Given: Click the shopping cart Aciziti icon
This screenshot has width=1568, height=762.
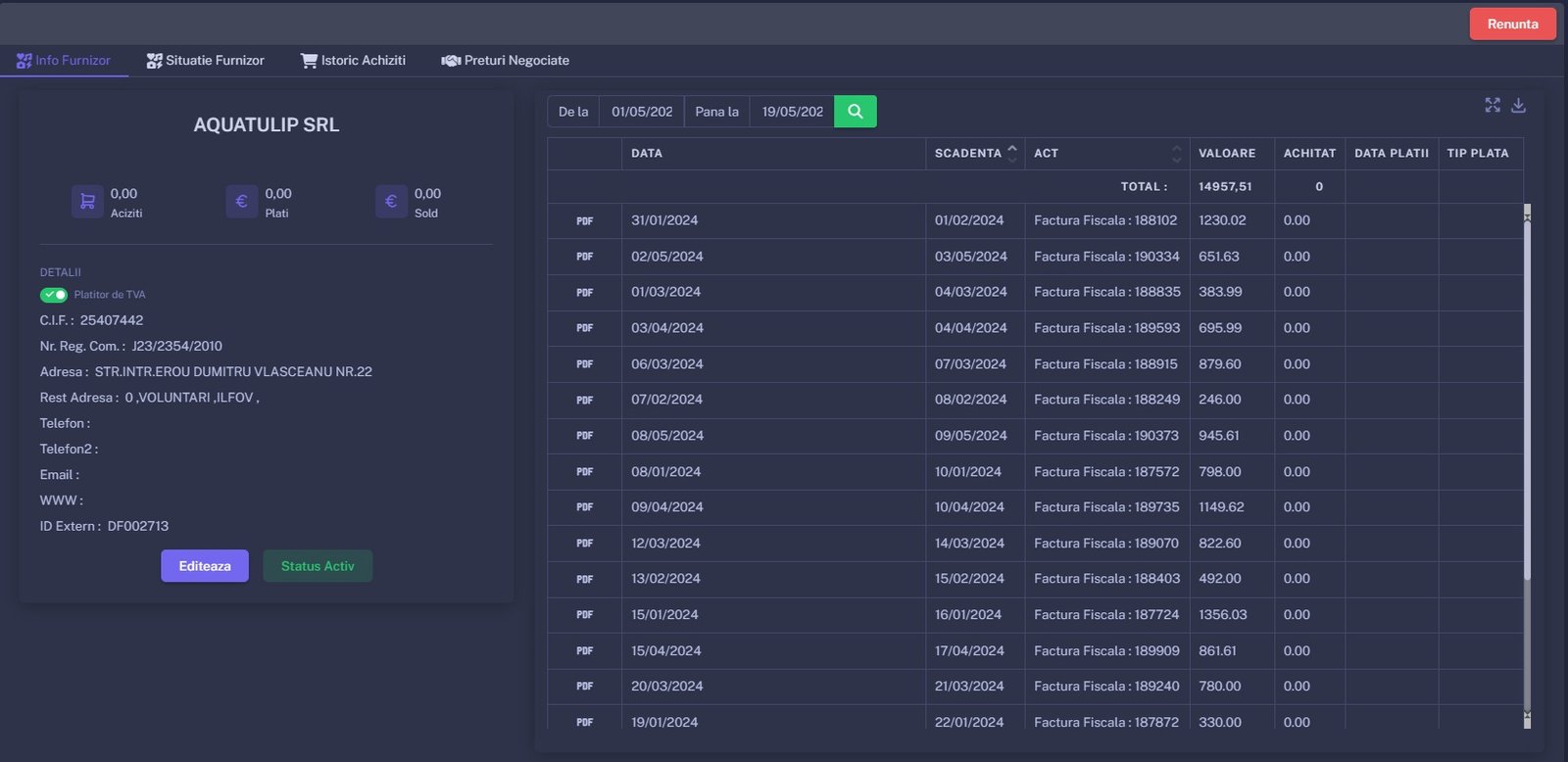Looking at the screenshot, I should 87,202.
